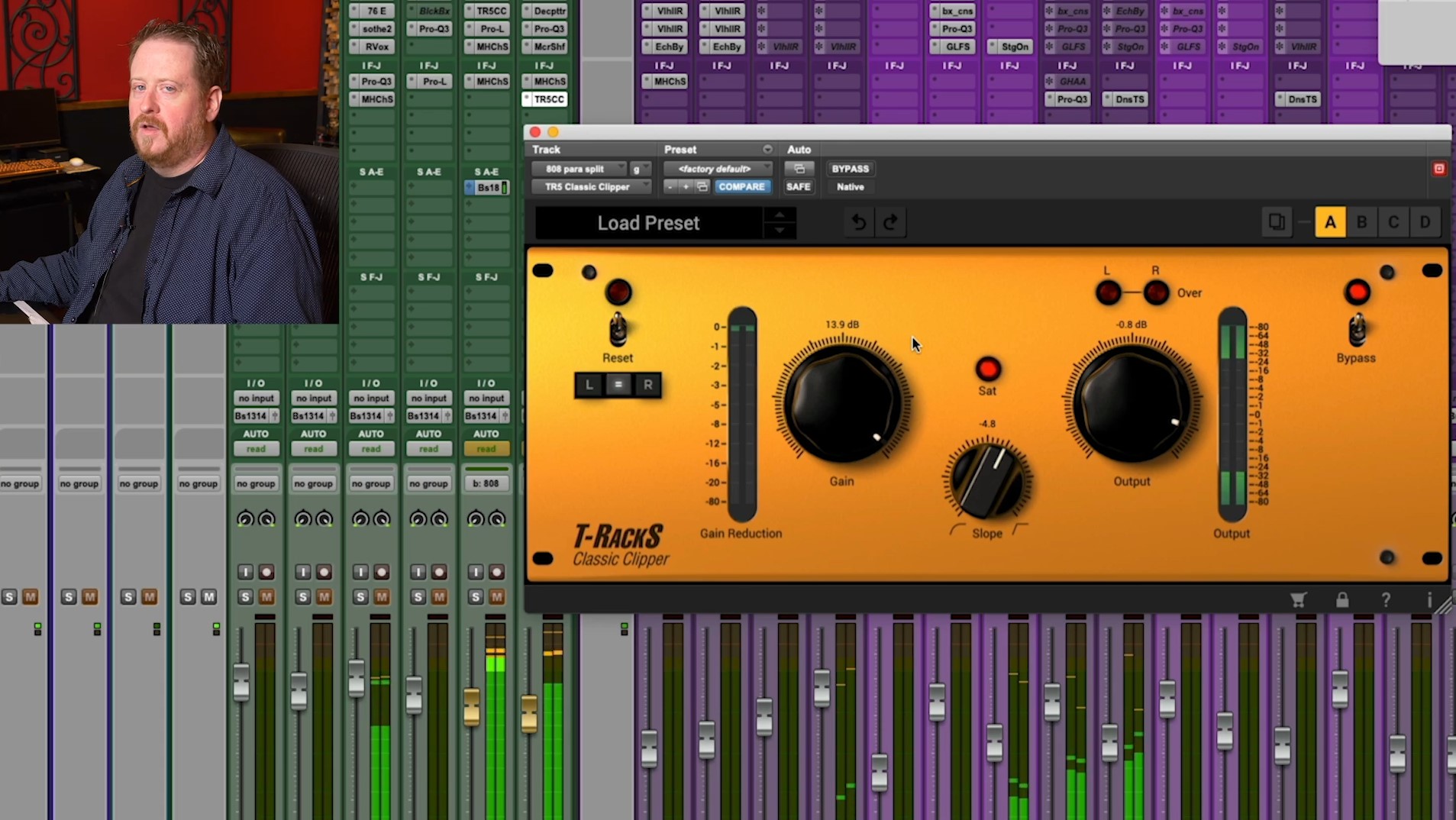Image resolution: width=1456 pixels, height=820 pixels.
Task: Click the input enable 'I' button on b: 808 strip
Action: click(476, 572)
